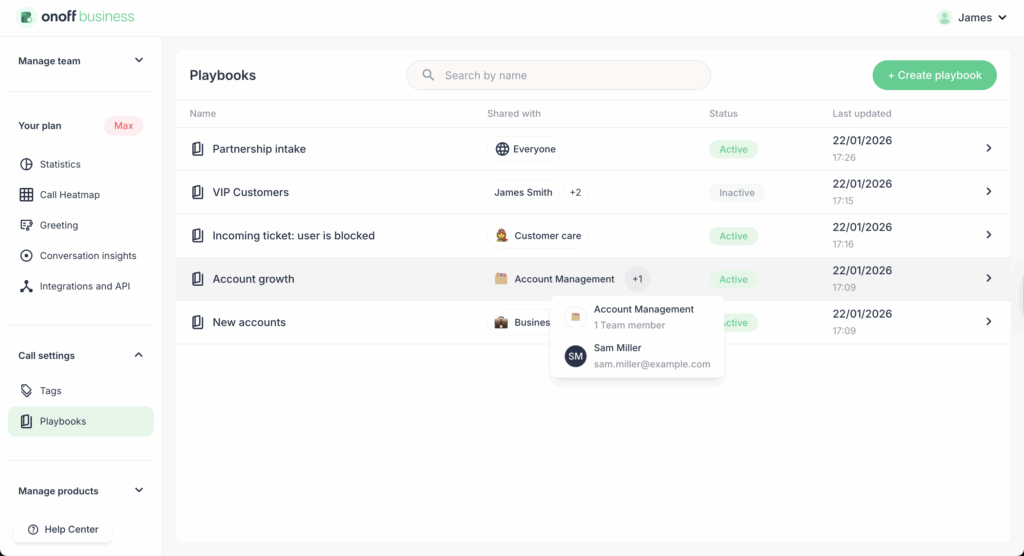Image resolution: width=1024 pixels, height=556 pixels.
Task: Open VIP Customers row chevron
Action: click(x=988, y=192)
